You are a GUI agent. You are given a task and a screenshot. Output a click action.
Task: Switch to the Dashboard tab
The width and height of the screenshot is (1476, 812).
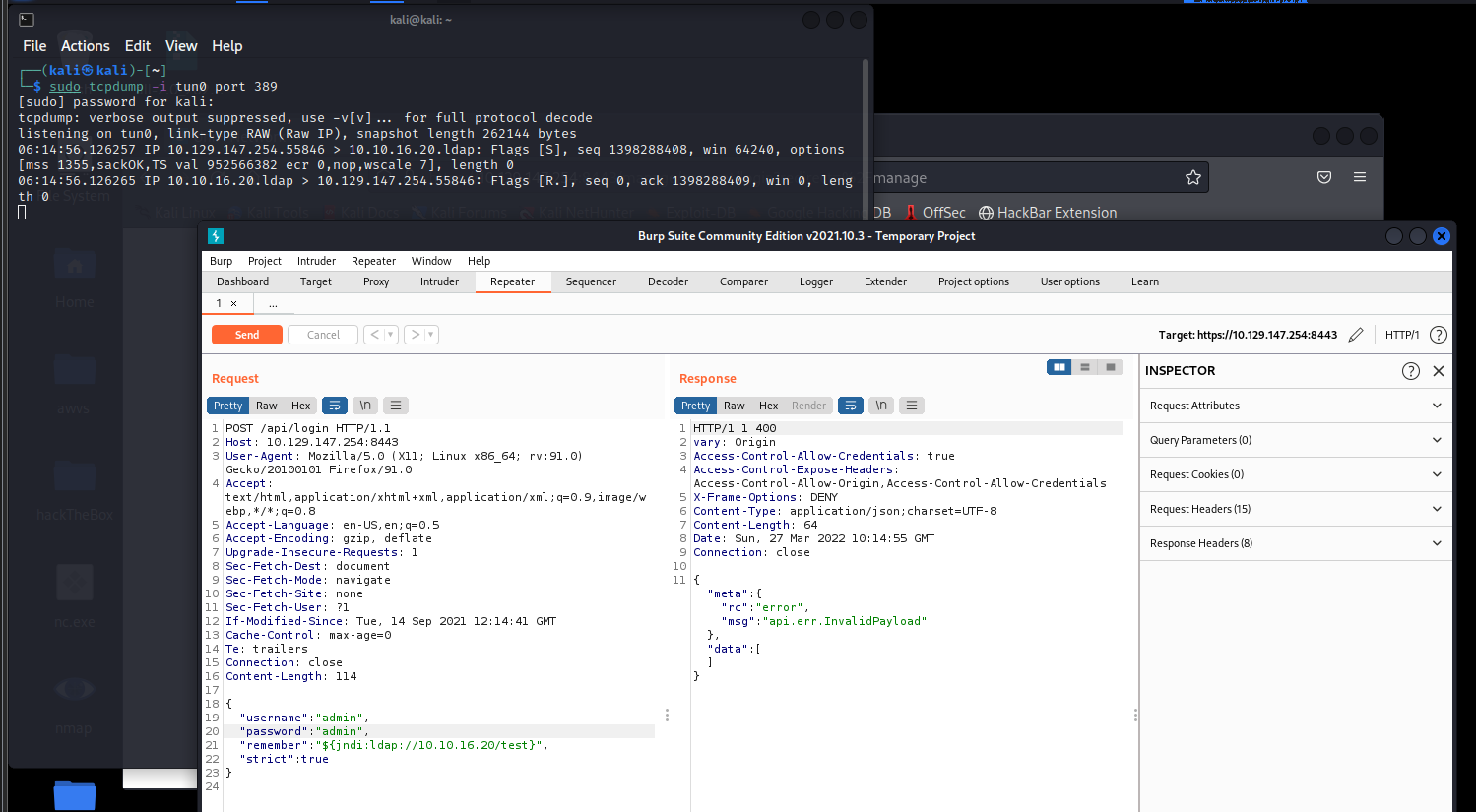click(x=243, y=281)
